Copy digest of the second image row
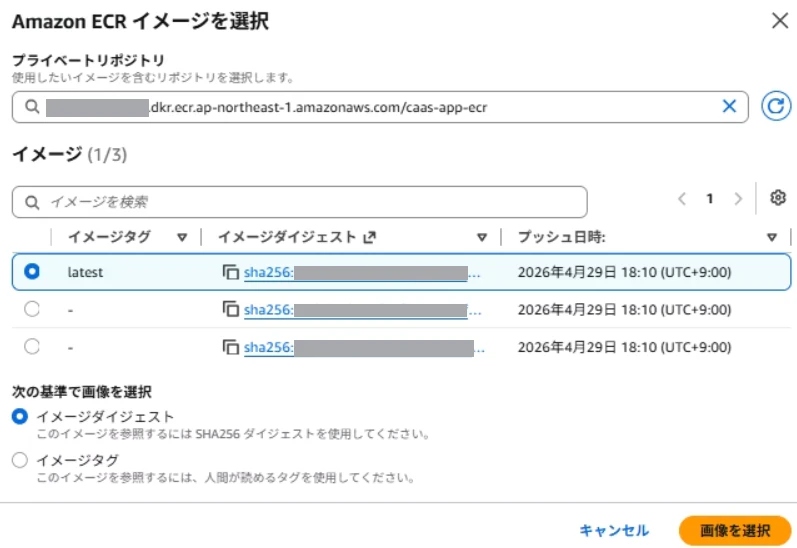The height and width of the screenshot is (548, 797). click(x=231, y=309)
